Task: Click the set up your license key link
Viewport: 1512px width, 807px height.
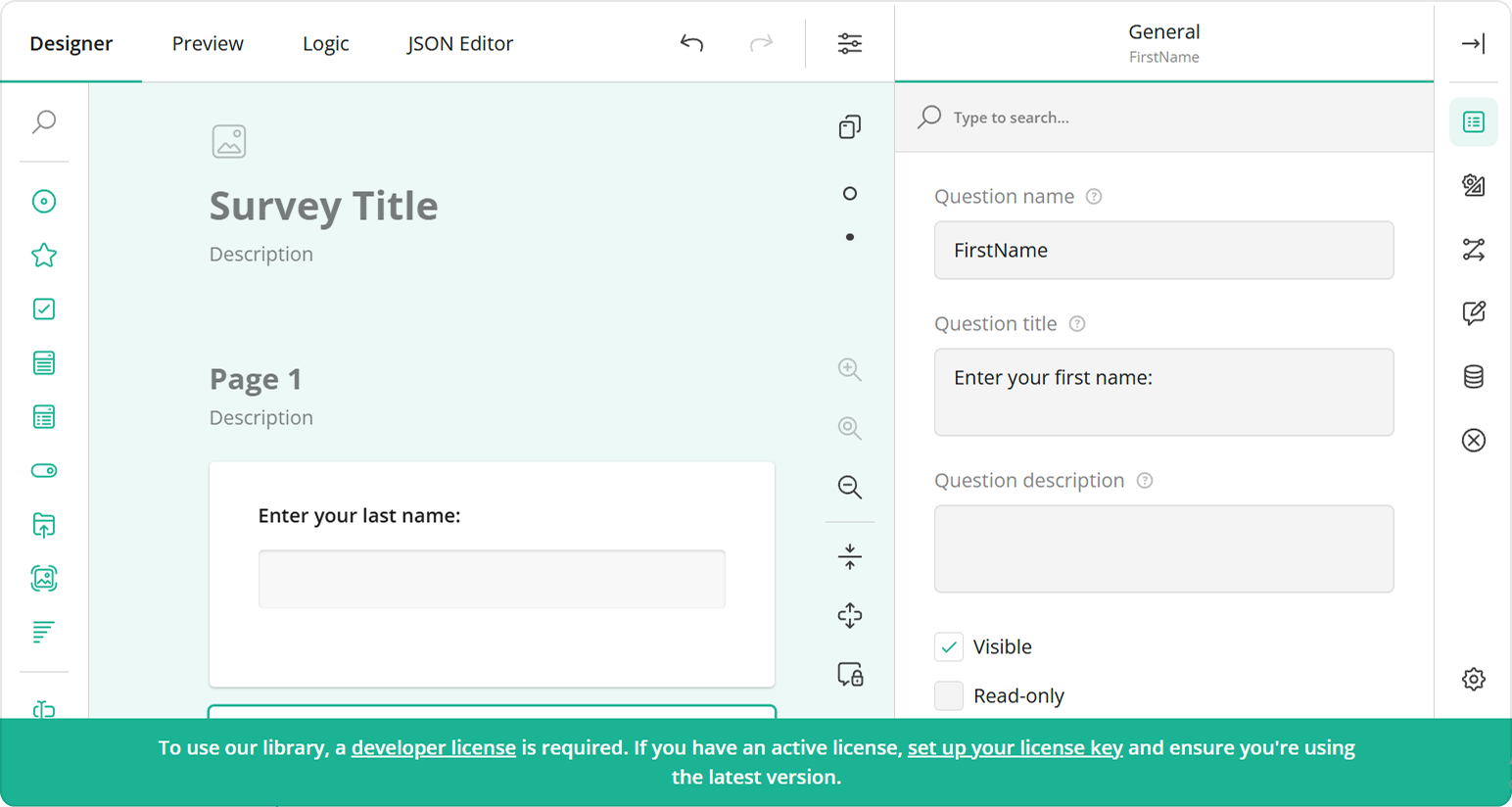Action: (1016, 747)
